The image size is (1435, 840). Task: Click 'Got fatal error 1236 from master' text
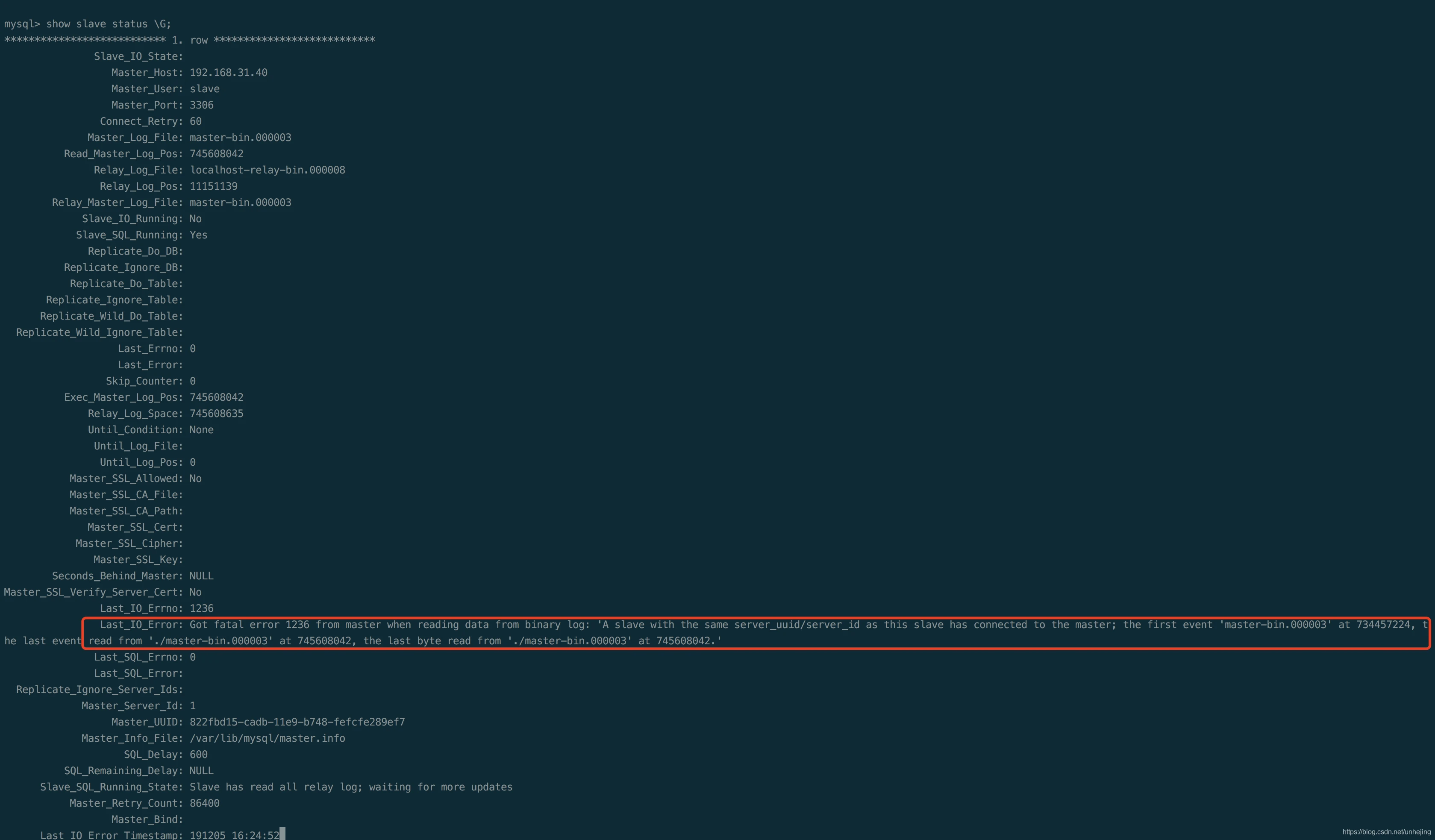285,625
